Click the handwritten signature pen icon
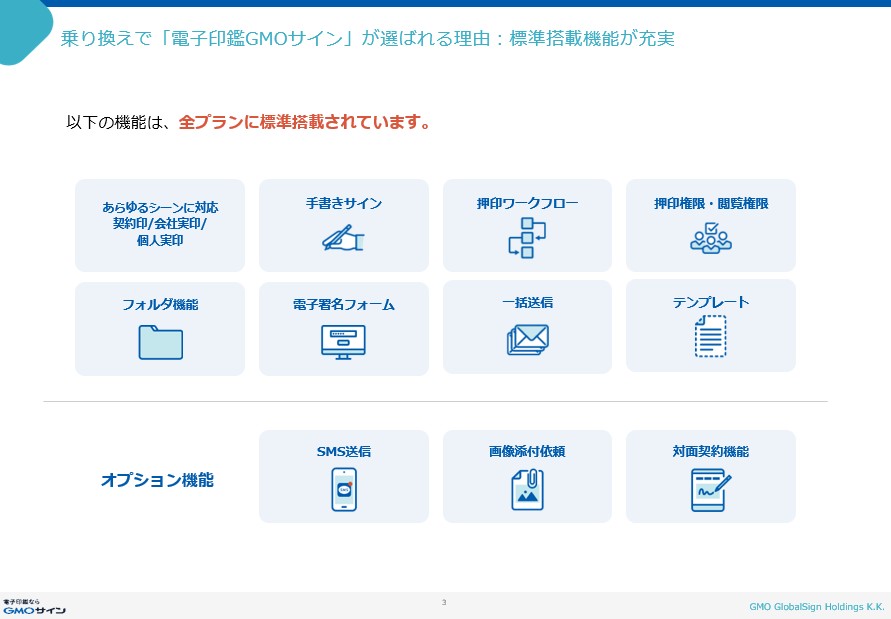891x619 pixels. 343,238
